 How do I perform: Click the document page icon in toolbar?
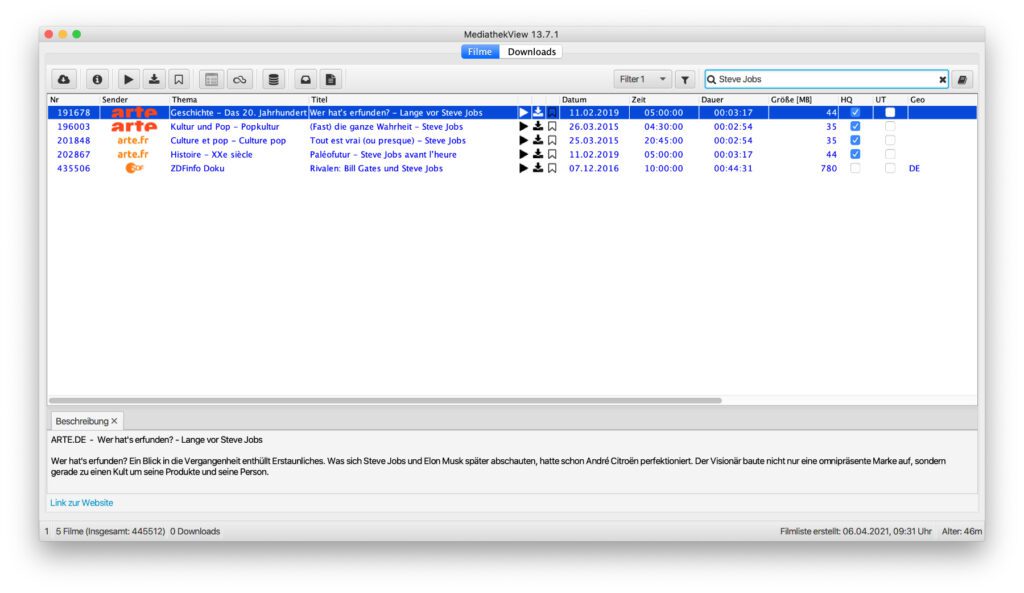[x=330, y=79]
